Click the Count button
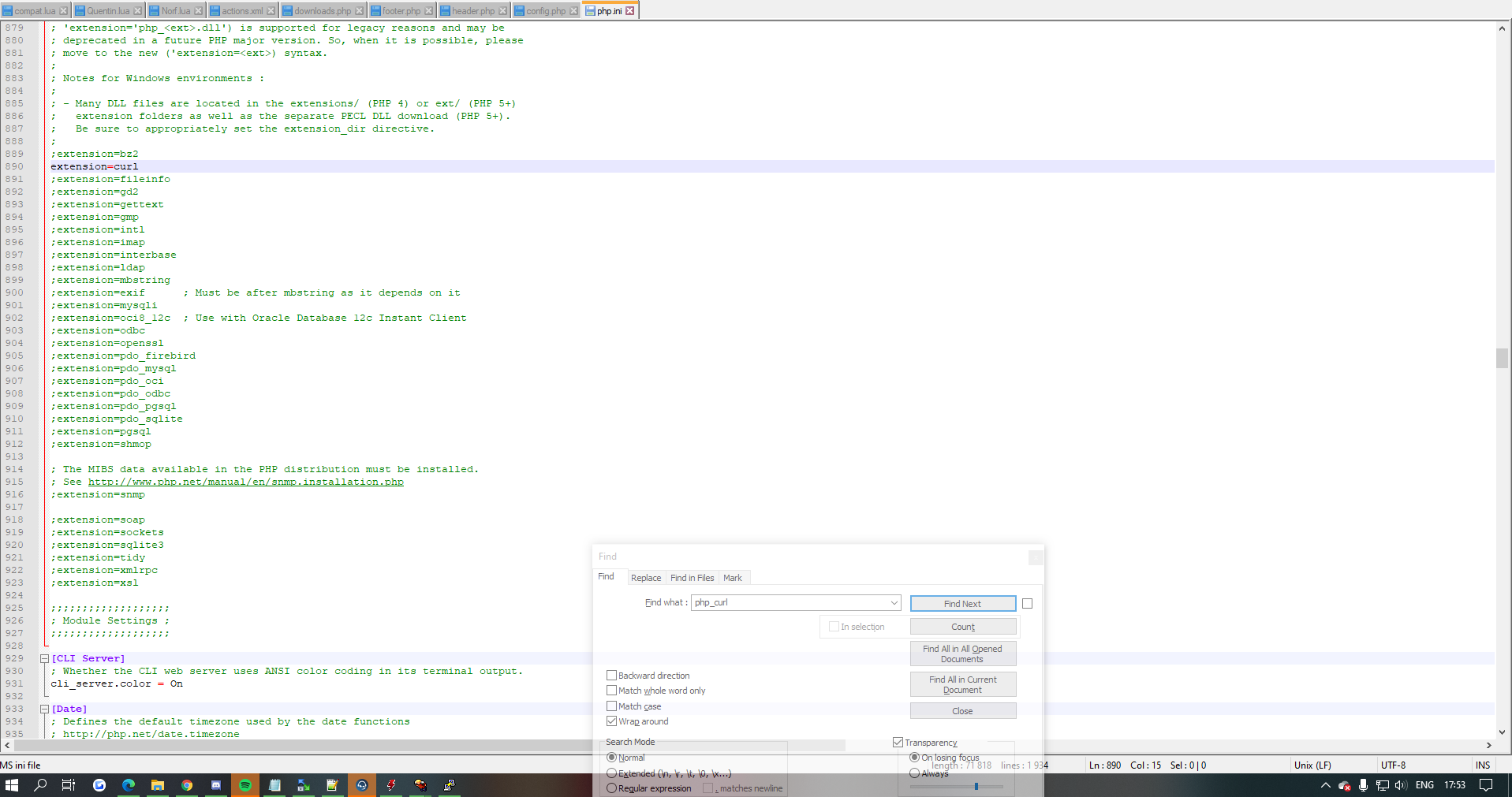Image resolution: width=1512 pixels, height=797 pixels. coord(963,627)
